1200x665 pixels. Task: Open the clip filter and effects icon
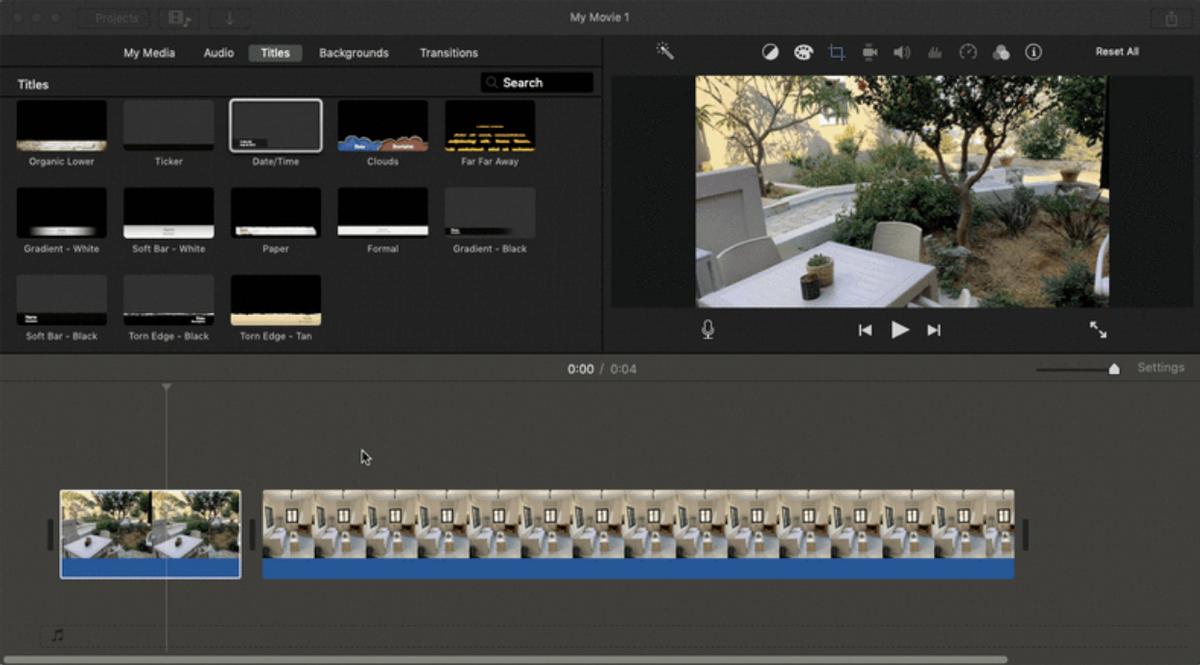[x=1001, y=53]
